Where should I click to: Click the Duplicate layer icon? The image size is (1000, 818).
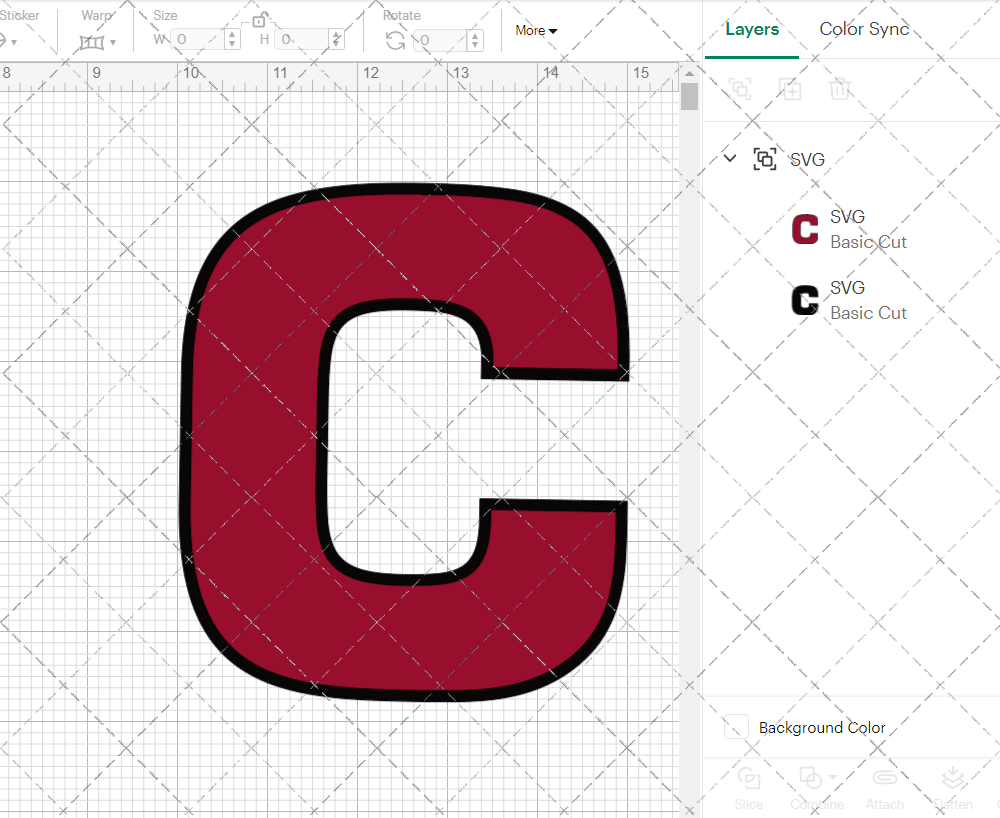[790, 89]
